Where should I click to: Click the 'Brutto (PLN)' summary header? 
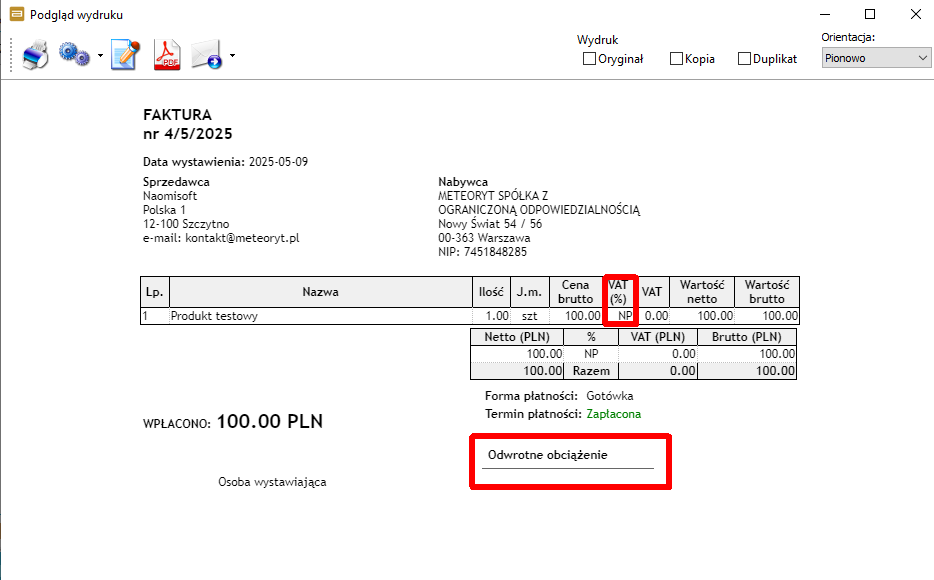tap(746, 337)
